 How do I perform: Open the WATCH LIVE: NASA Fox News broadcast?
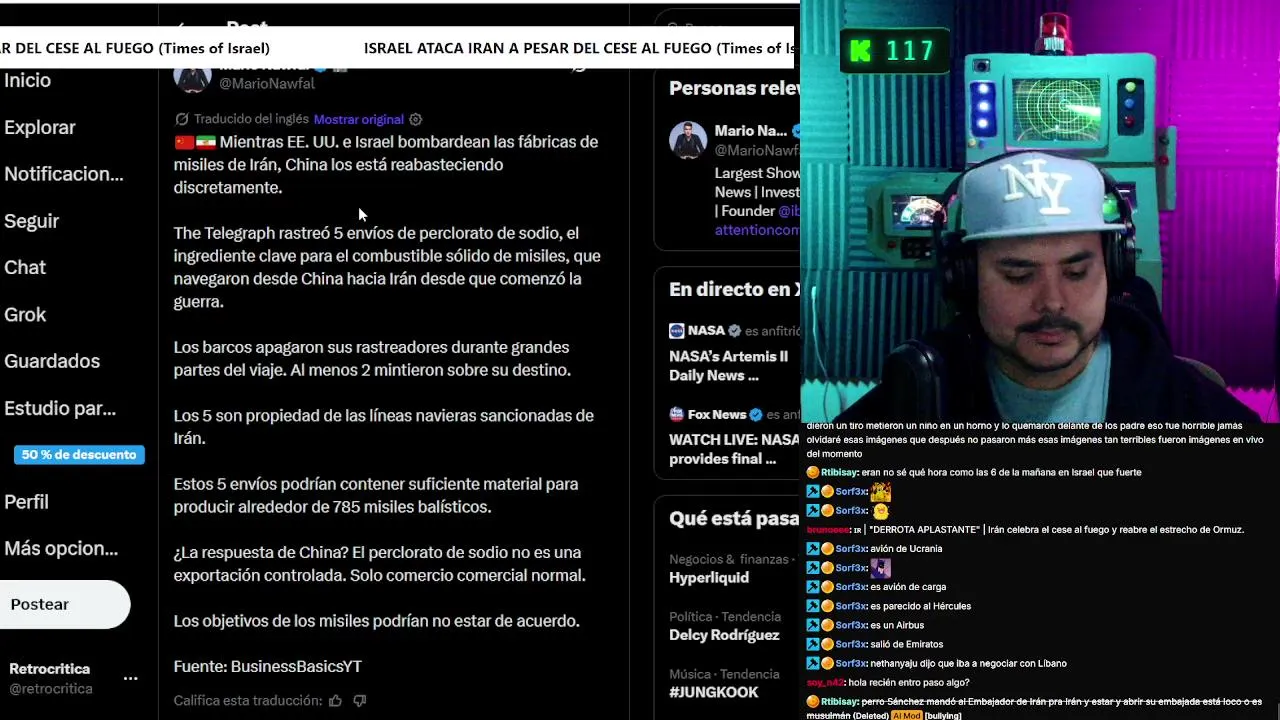pyautogui.click(x=734, y=449)
